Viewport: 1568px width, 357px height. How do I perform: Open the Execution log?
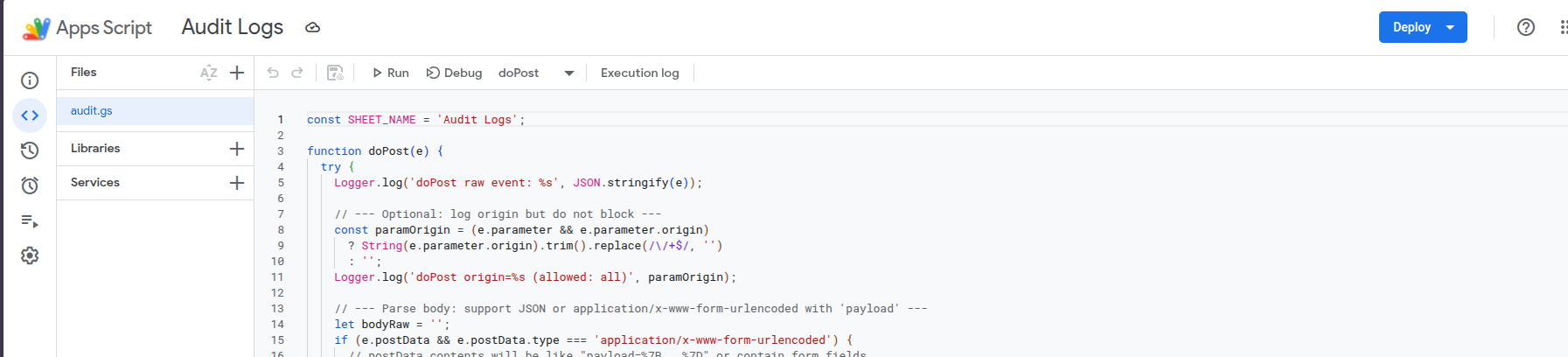click(x=639, y=73)
